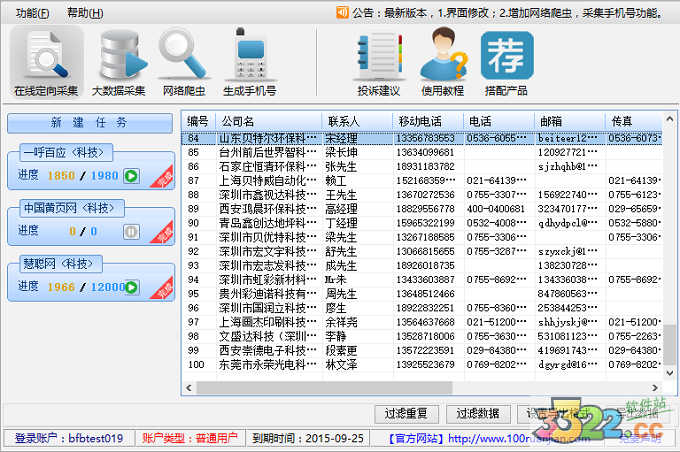Start the 一呼百应 task with play button
This screenshot has height=452, width=680.
click(130, 176)
